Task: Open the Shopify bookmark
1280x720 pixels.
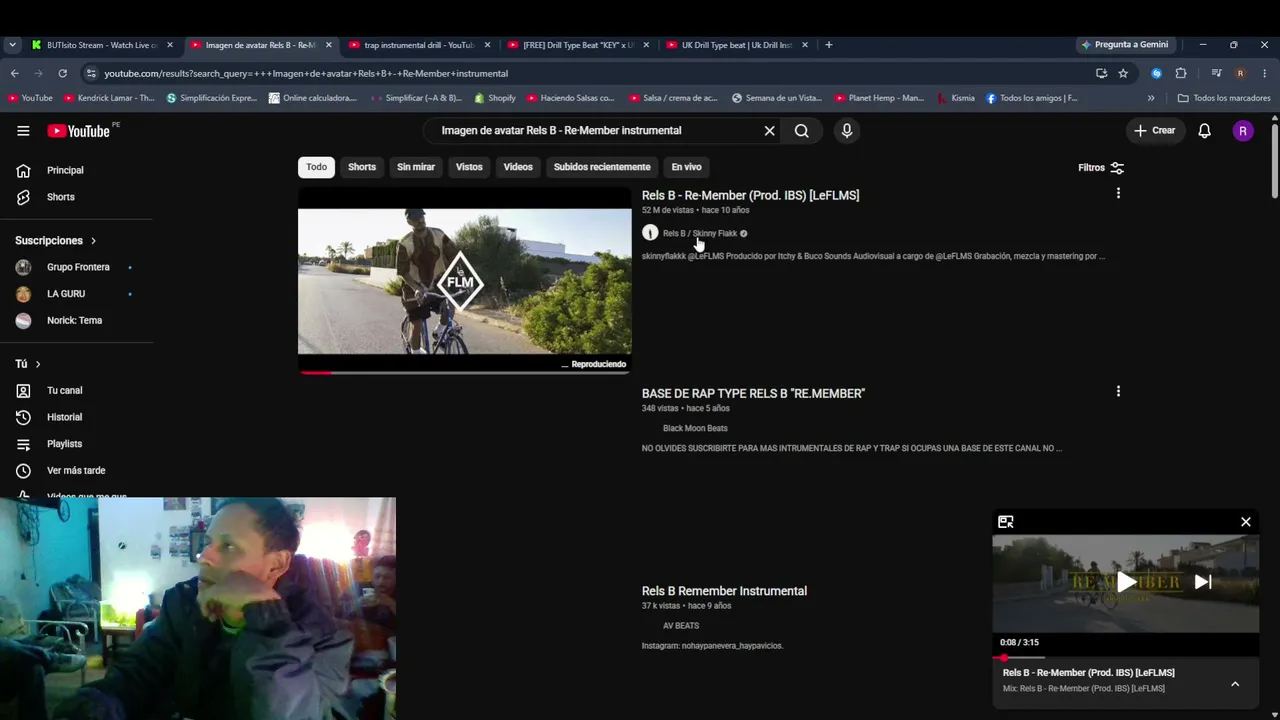Action: tap(495, 98)
